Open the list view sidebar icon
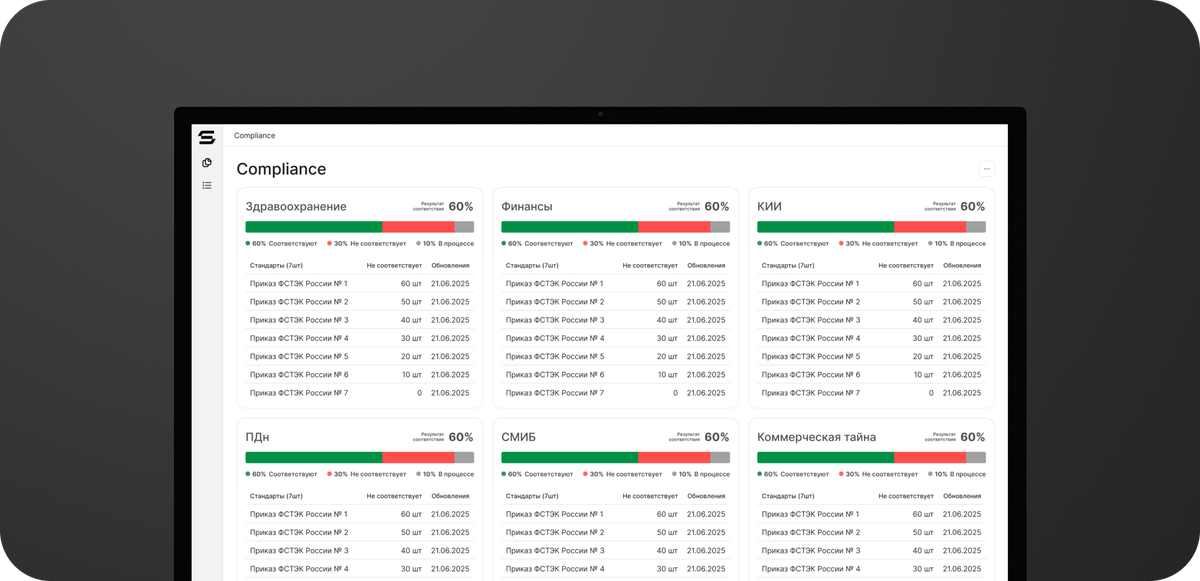 click(x=207, y=185)
